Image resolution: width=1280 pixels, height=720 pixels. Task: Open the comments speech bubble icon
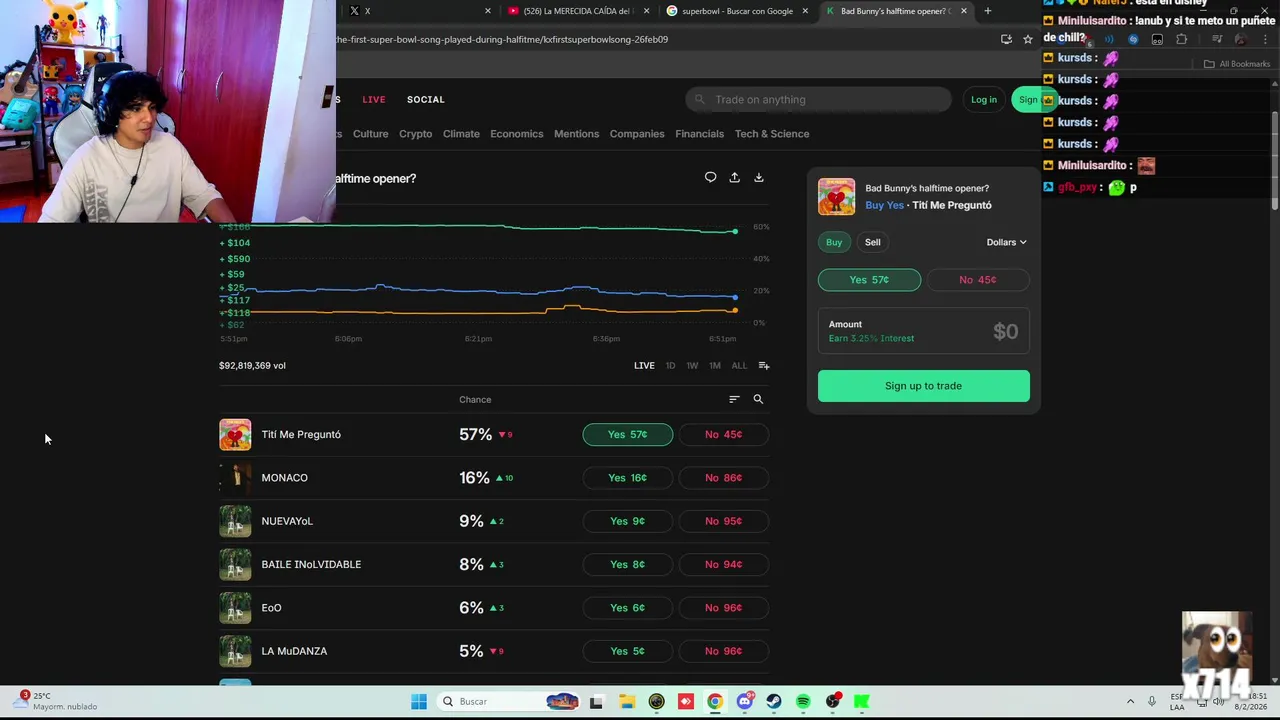710,178
